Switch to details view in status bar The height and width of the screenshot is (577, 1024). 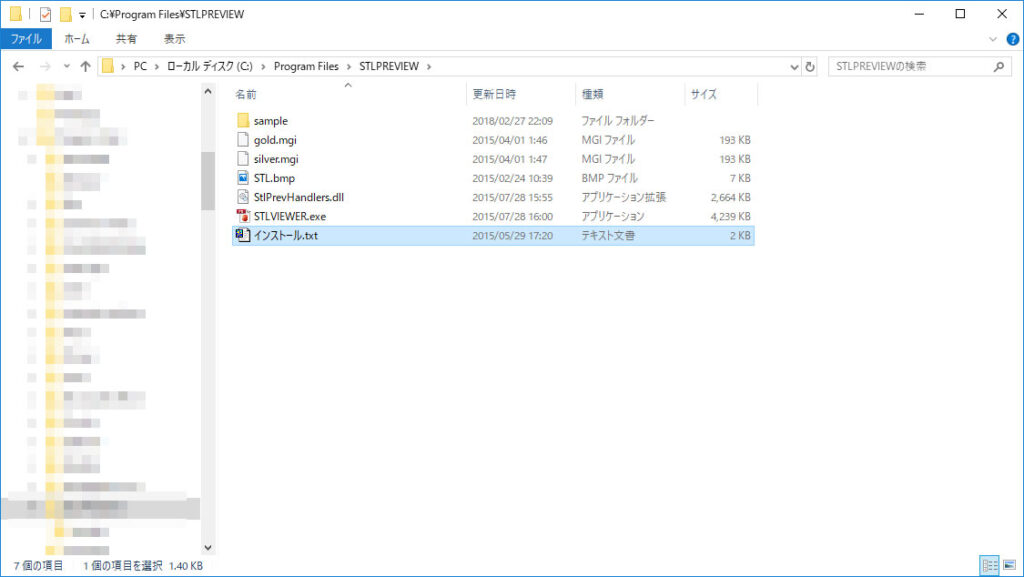click(990, 566)
